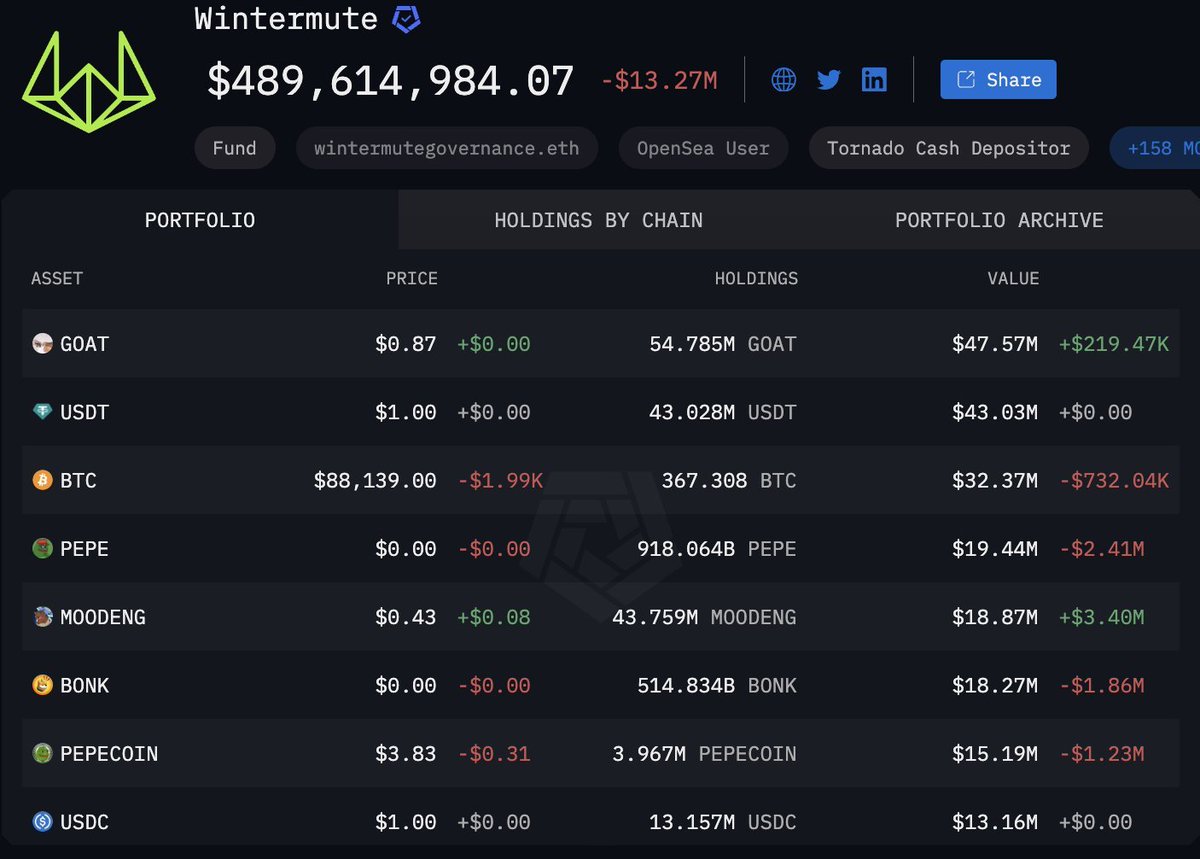Sort by the VALUE column header

1013,279
